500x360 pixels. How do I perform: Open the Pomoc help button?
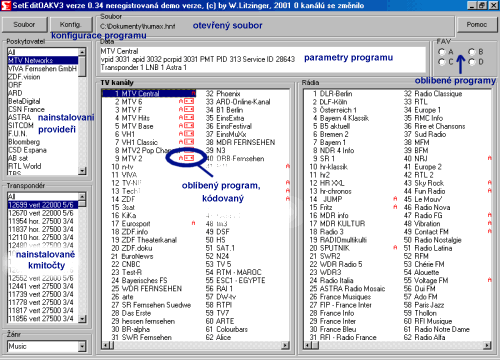click(477, 25)
